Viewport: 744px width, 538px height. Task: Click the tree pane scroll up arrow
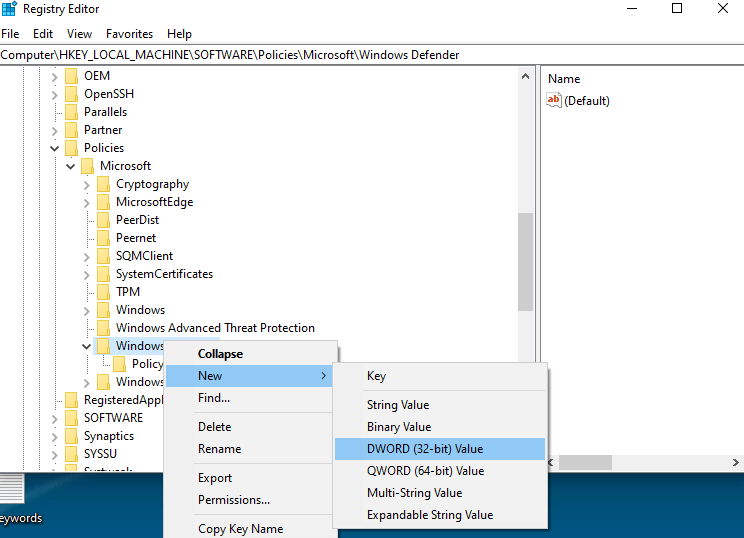[x=525, y=76]
